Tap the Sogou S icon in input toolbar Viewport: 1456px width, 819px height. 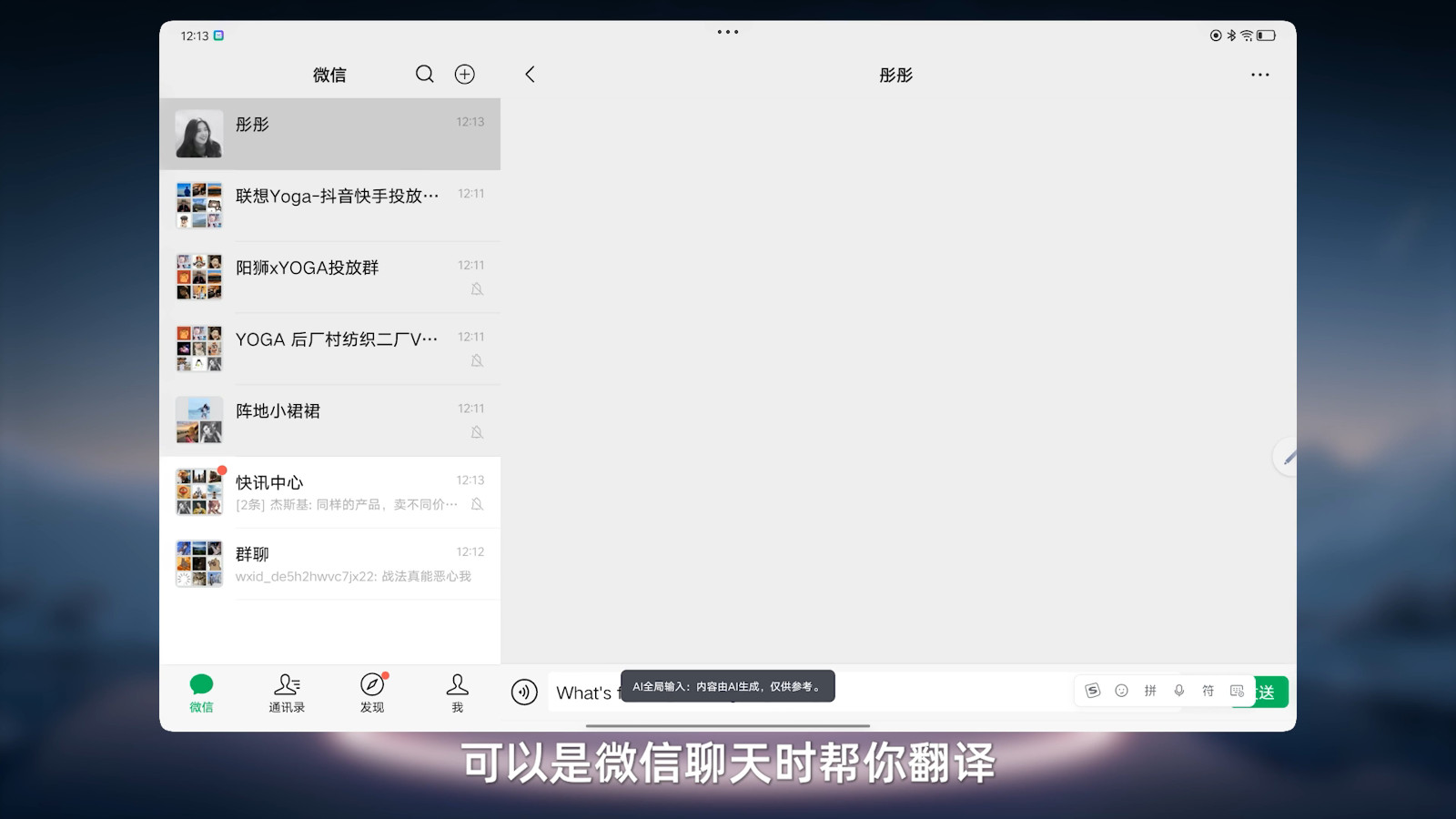[1092, 691]
